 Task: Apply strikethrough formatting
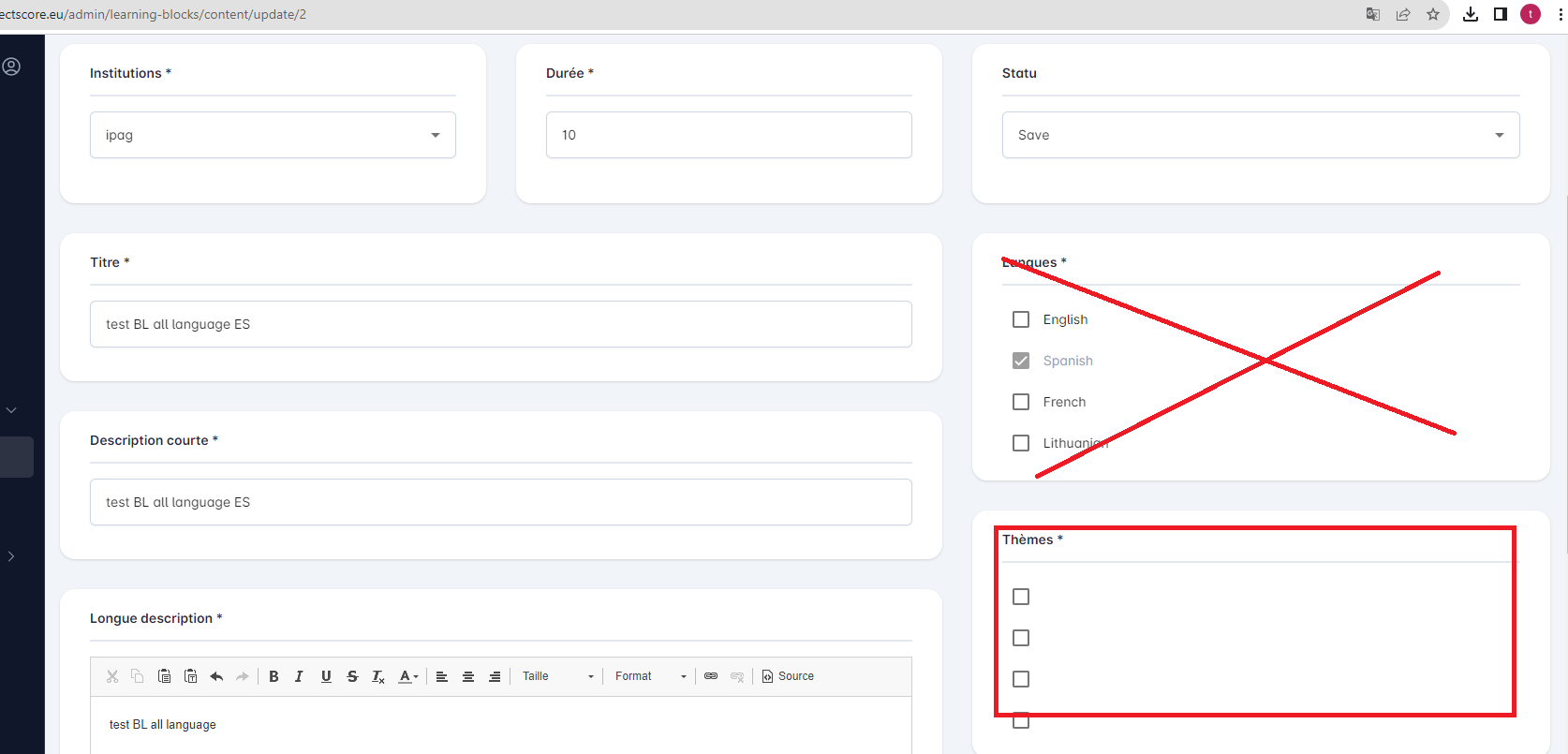pyautogui.click(x=352, y=676)
